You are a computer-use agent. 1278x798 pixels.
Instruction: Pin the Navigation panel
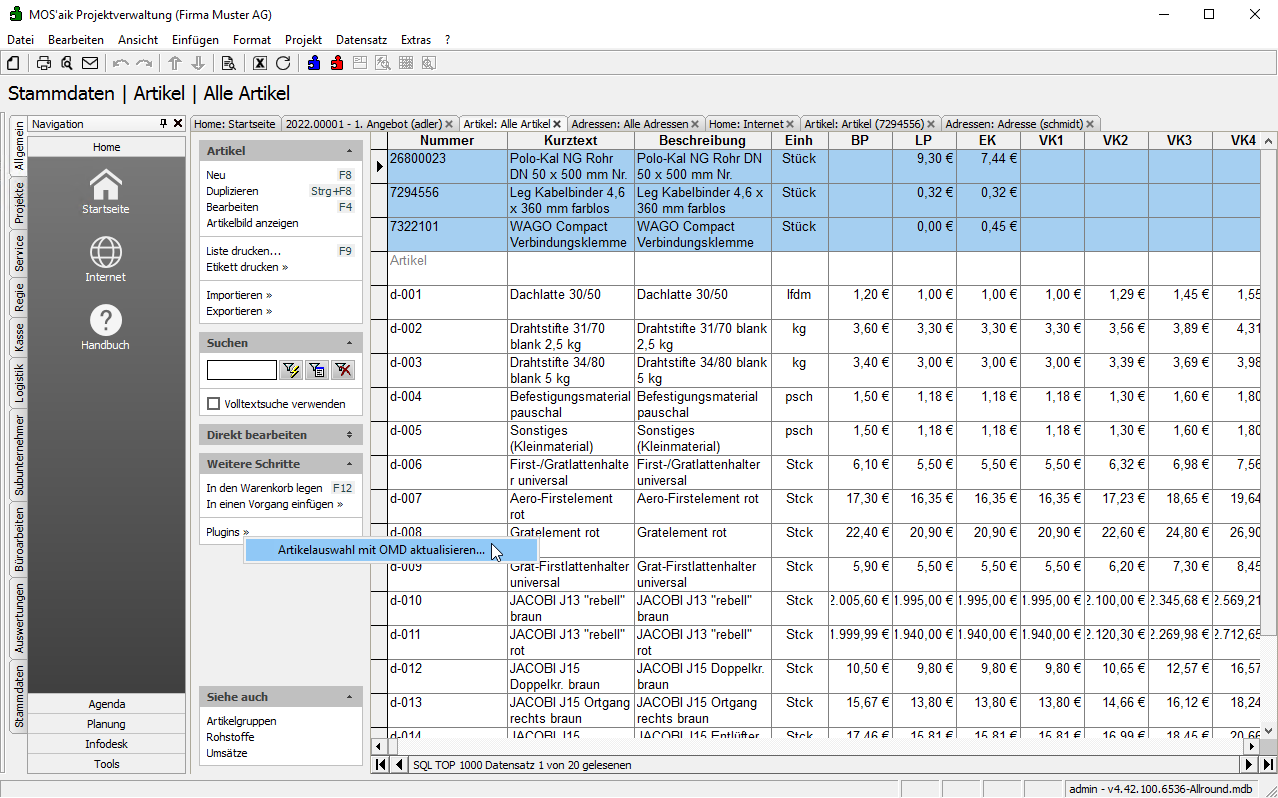(163, 124)
